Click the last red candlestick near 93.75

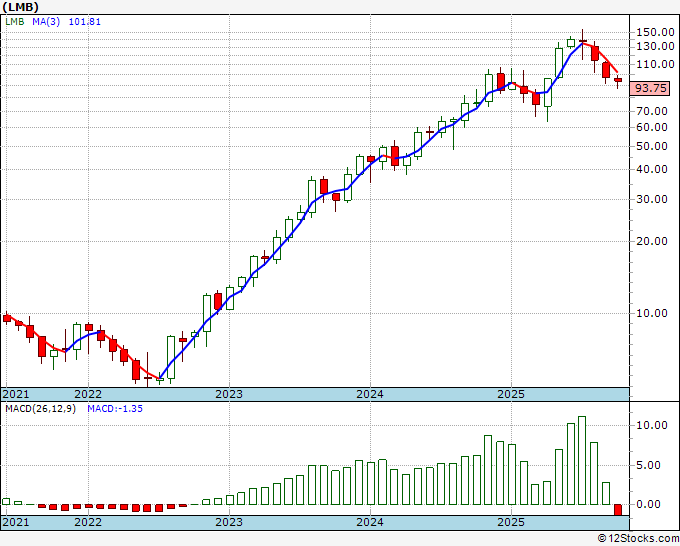coord(618,80)
